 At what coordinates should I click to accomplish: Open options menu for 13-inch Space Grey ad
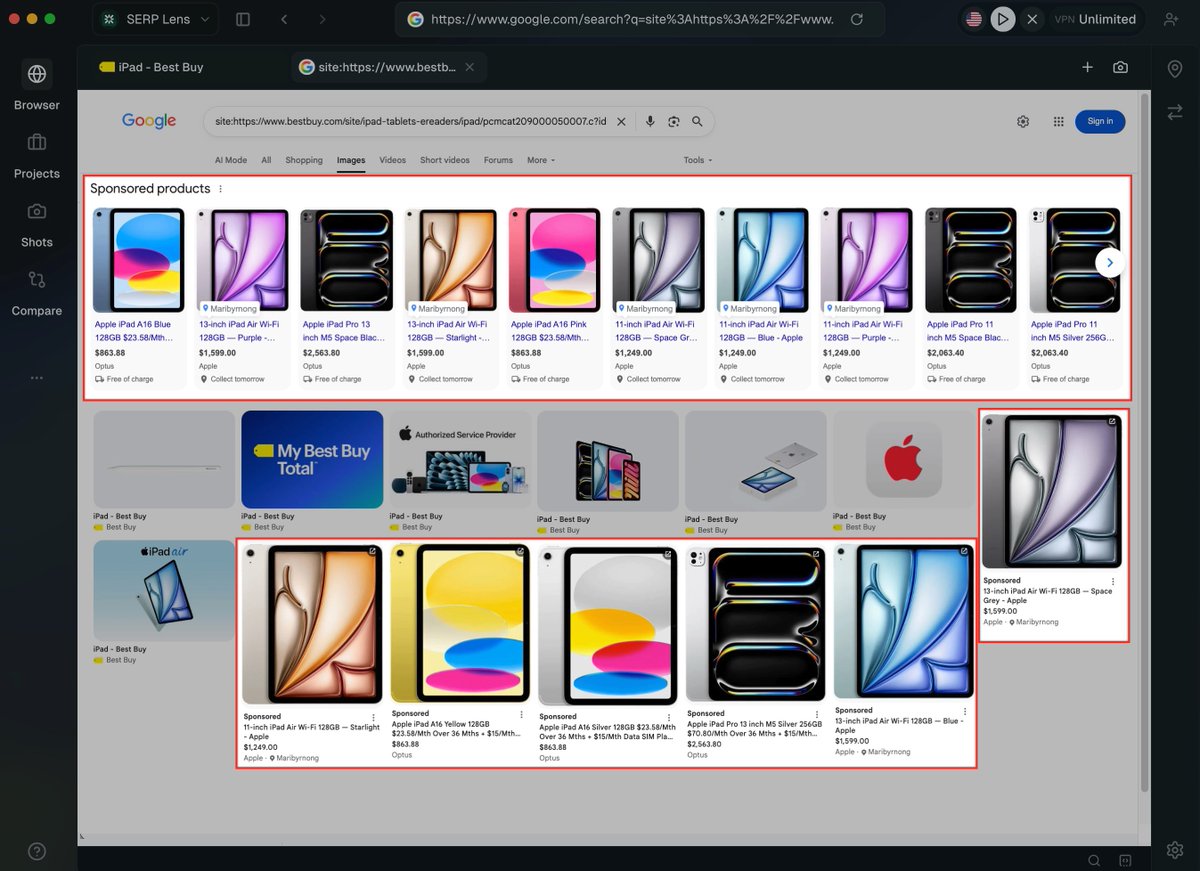click(x=1113, y=581)
